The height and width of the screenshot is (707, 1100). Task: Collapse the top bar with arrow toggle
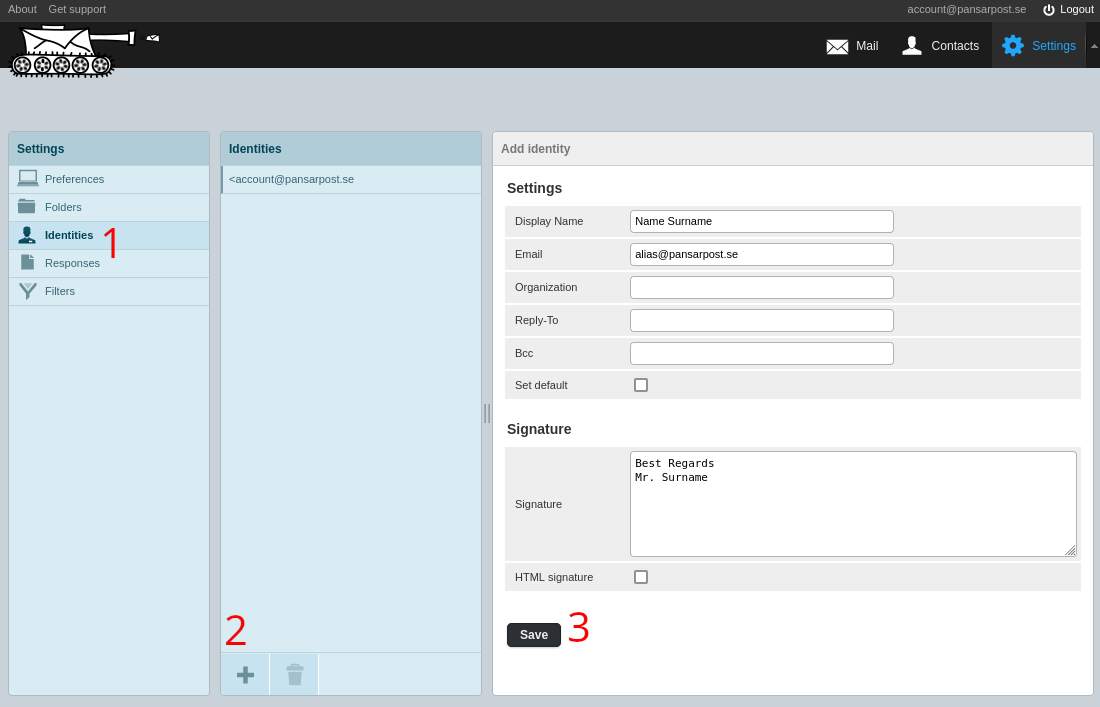pos(1094,46)
